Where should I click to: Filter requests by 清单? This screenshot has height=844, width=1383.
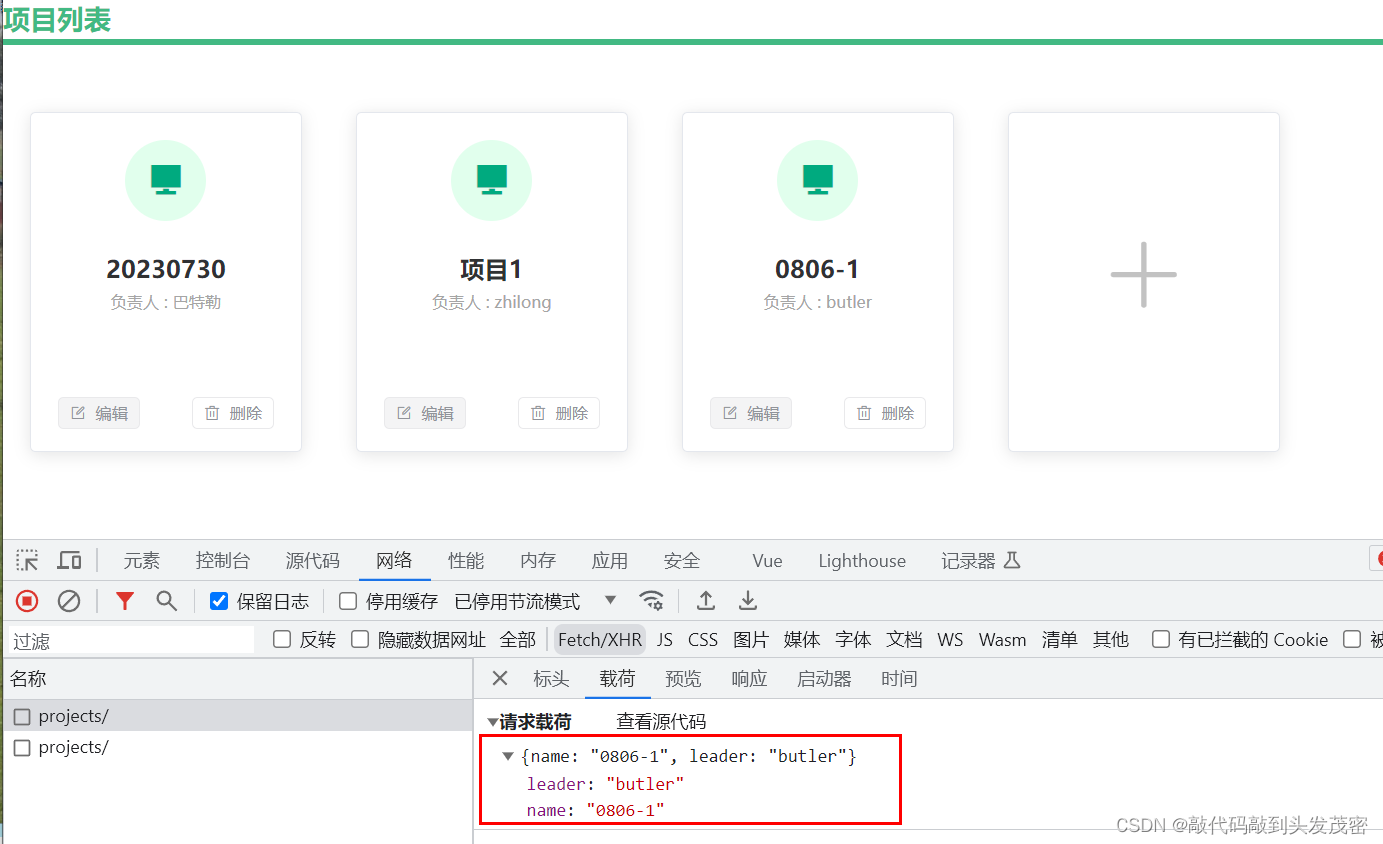1059,639
